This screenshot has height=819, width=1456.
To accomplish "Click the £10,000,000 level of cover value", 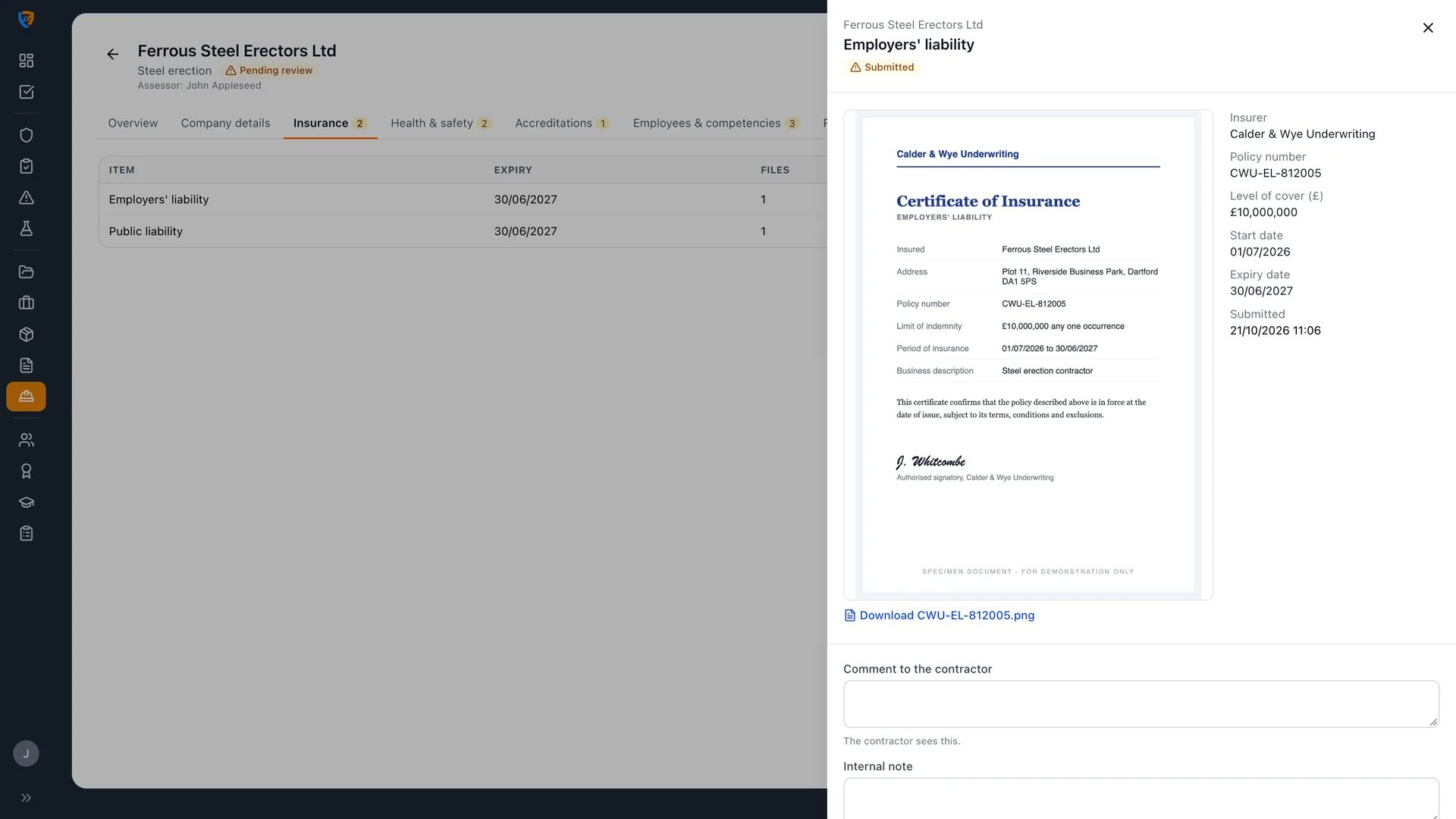I will tap(1263, 212).
